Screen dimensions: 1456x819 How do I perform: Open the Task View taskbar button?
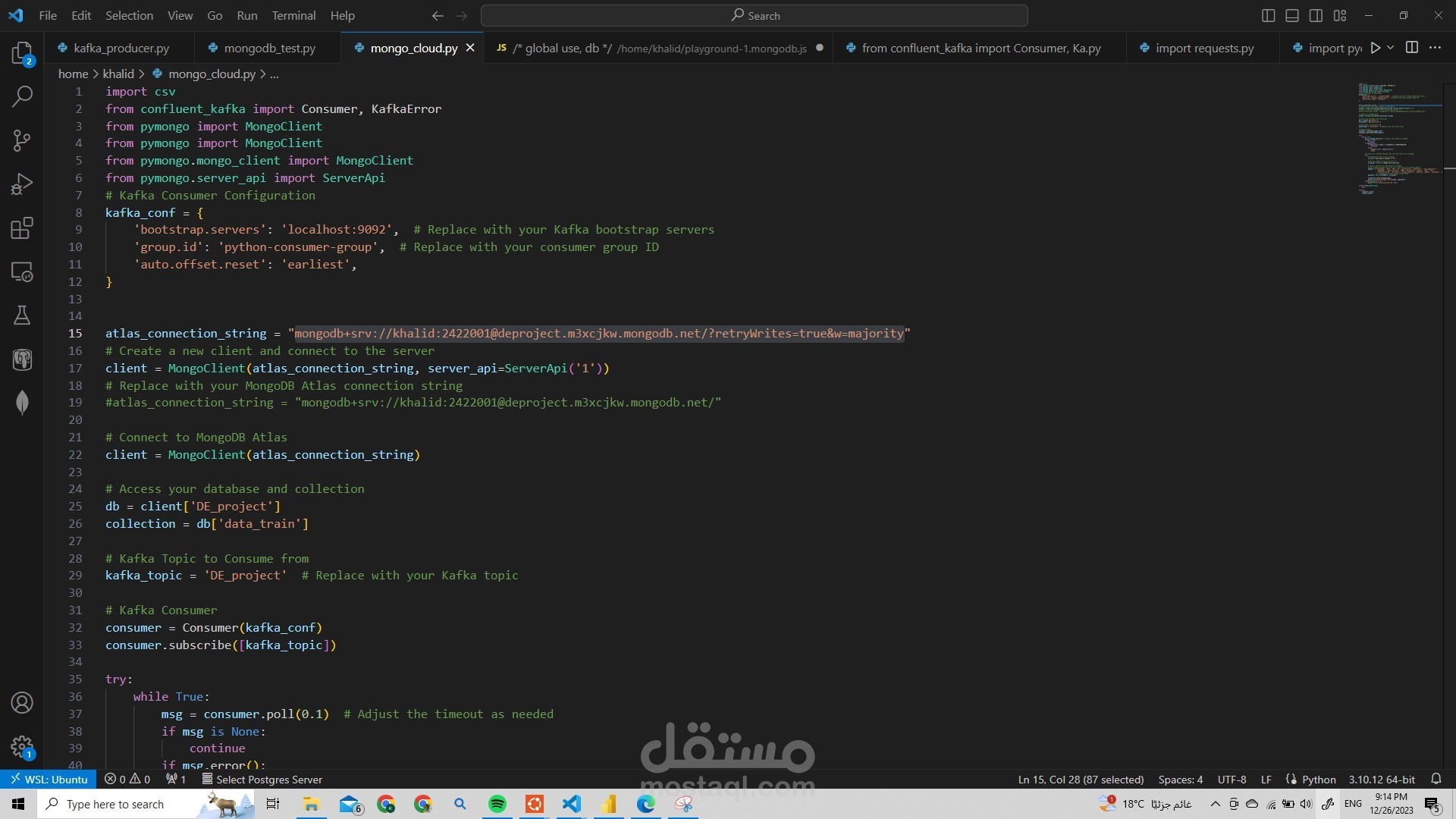point(273,804)
